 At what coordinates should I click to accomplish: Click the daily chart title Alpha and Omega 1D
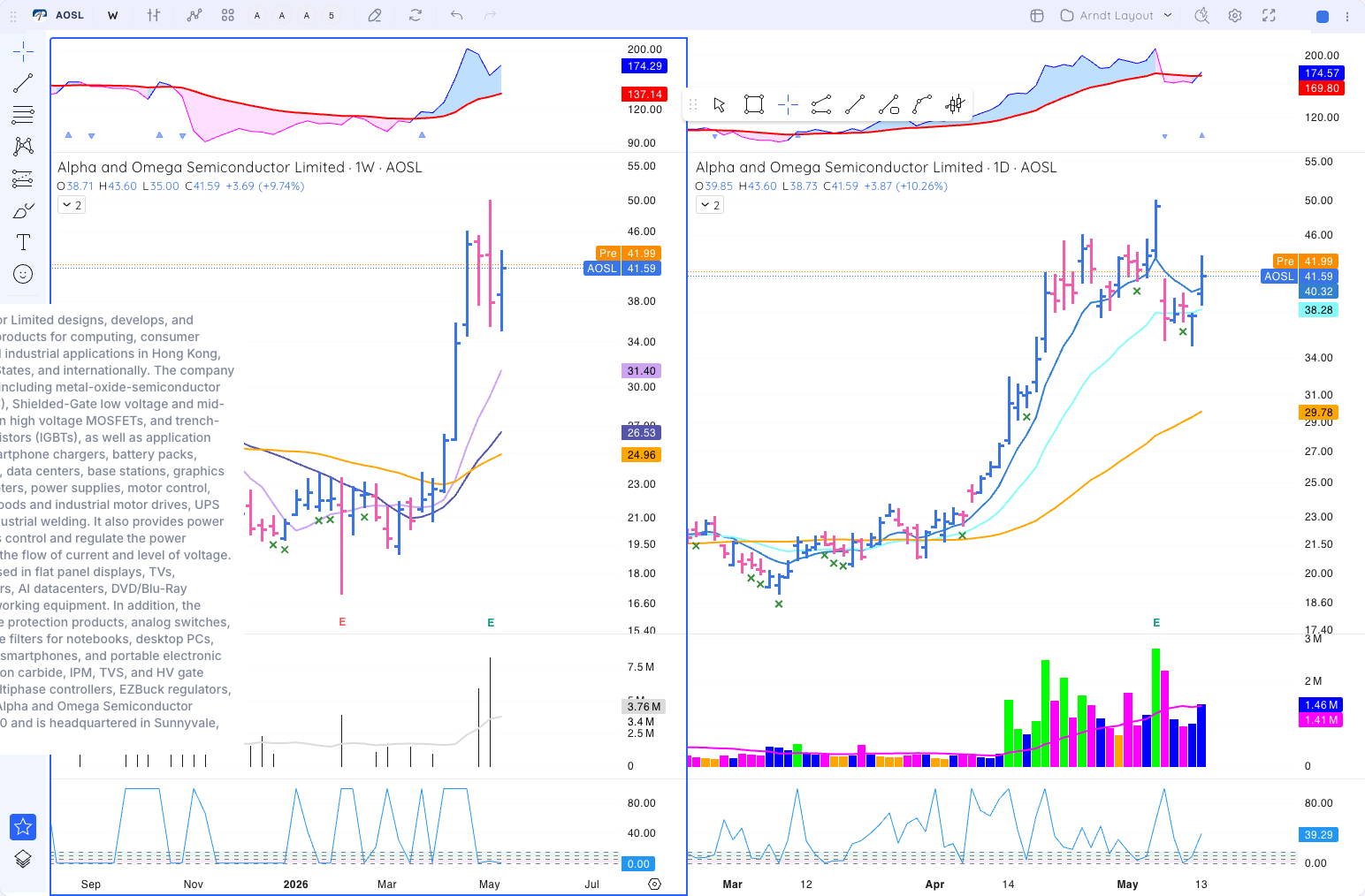pos(876,167)
